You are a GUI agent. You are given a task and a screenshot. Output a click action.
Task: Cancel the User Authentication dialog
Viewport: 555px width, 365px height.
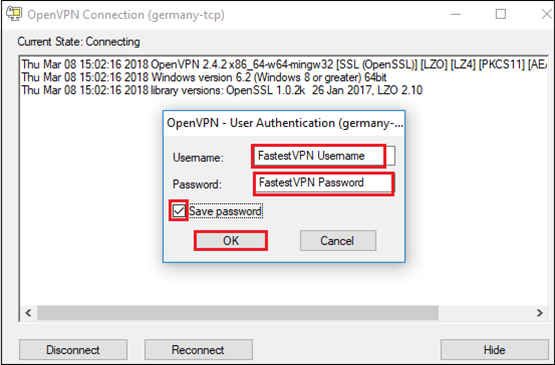pyautogui.click(x=338, y=241)
